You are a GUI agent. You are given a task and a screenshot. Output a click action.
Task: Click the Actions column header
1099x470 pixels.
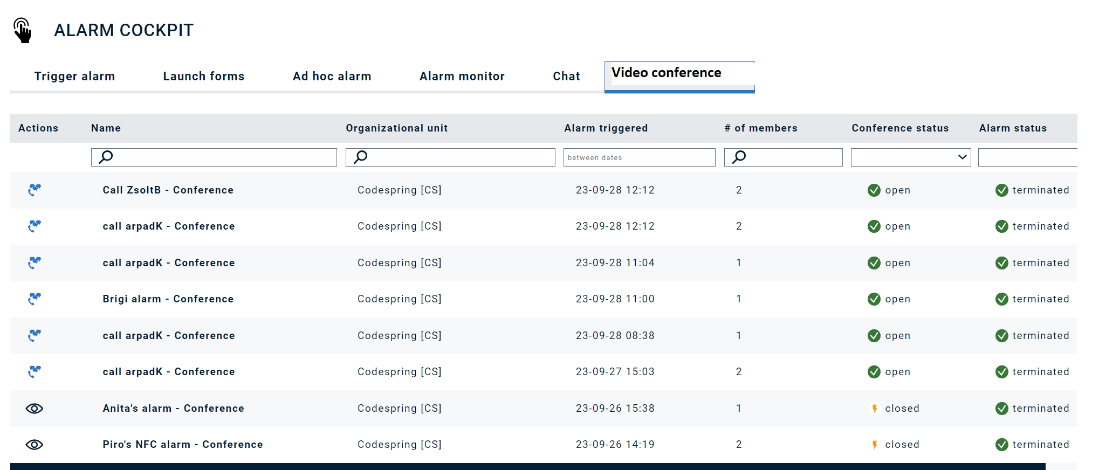39,128
